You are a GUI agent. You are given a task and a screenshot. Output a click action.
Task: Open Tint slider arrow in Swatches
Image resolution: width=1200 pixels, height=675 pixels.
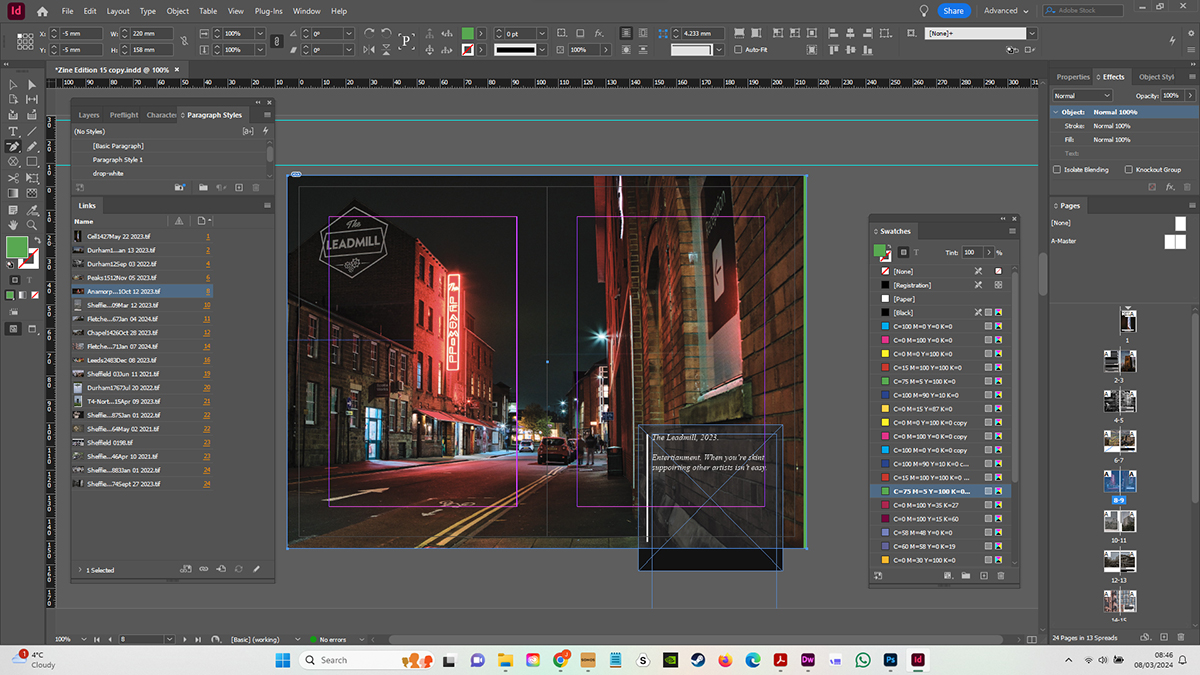click(x=989, y=252)
